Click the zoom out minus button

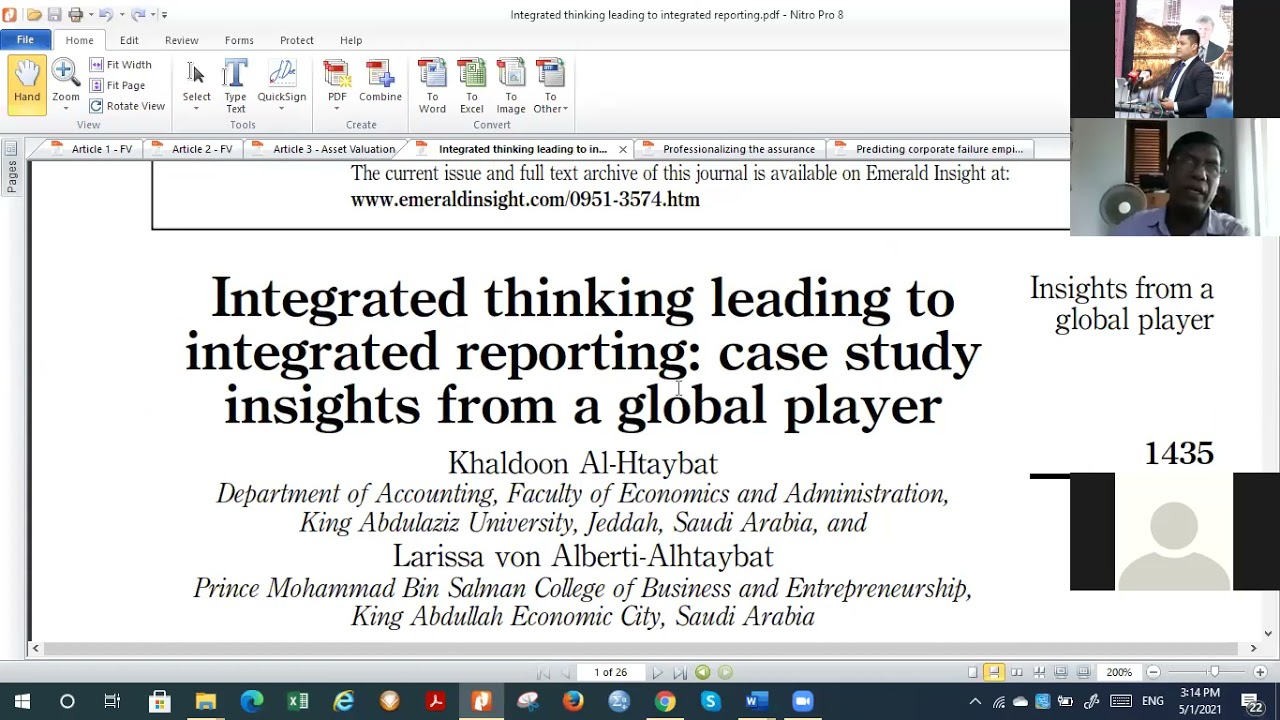[1153, 673]
